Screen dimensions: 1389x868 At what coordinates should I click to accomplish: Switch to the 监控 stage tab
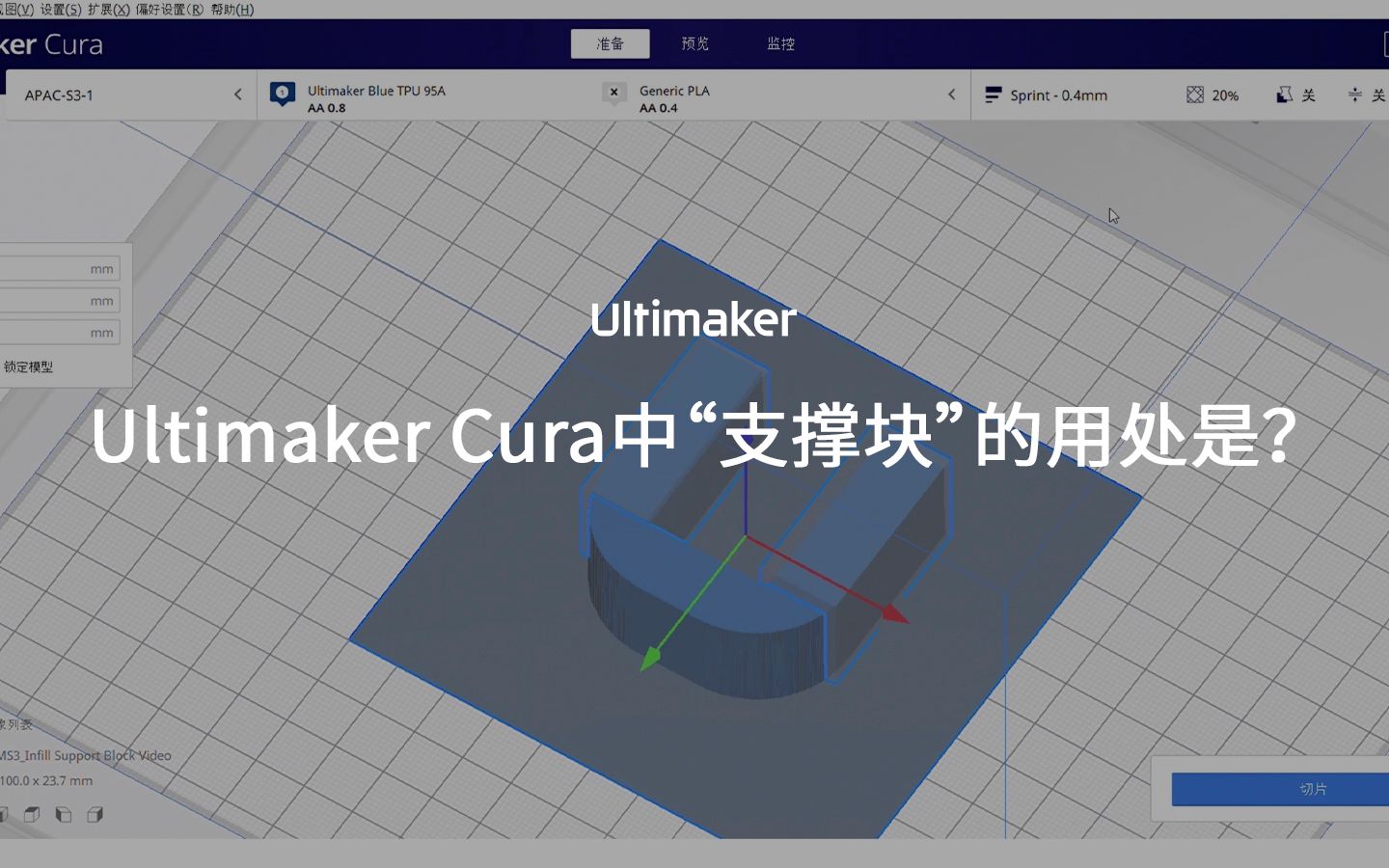(780, 43)
